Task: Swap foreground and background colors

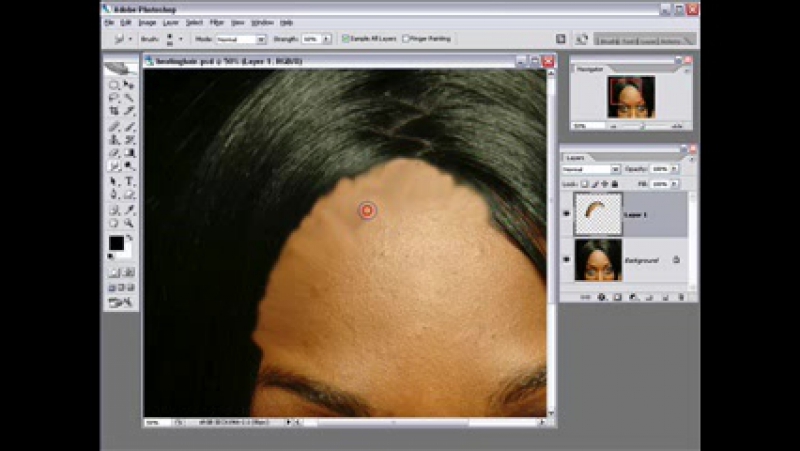Action: pyautogui.click(x=130, y=238)
